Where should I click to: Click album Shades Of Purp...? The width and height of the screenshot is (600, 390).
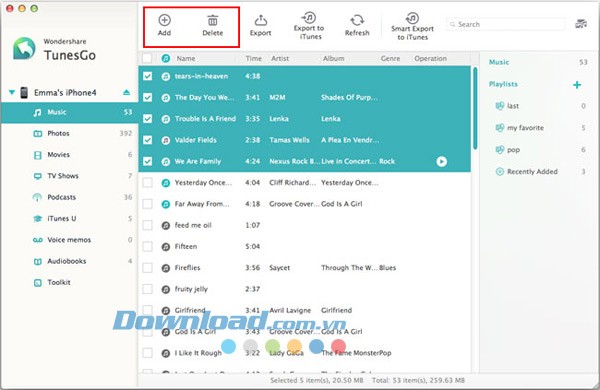[349, 98]
